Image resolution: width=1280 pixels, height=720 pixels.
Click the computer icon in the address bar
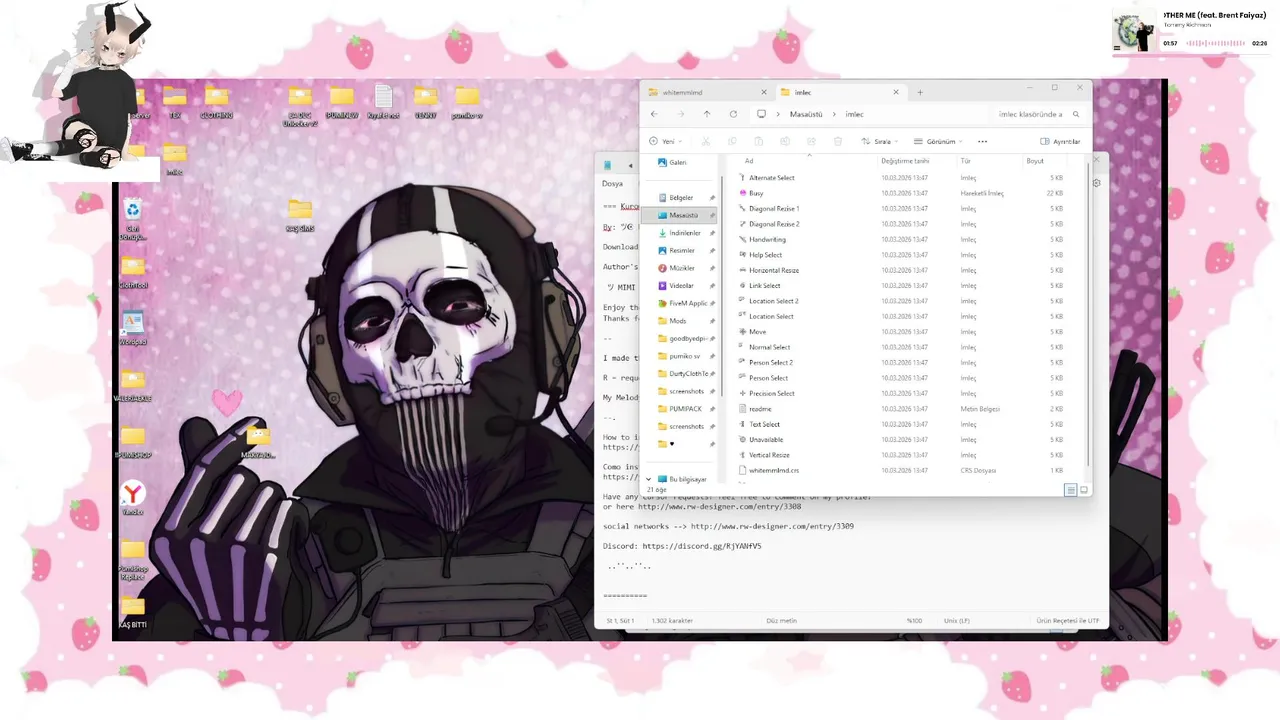tap(761, 114)
